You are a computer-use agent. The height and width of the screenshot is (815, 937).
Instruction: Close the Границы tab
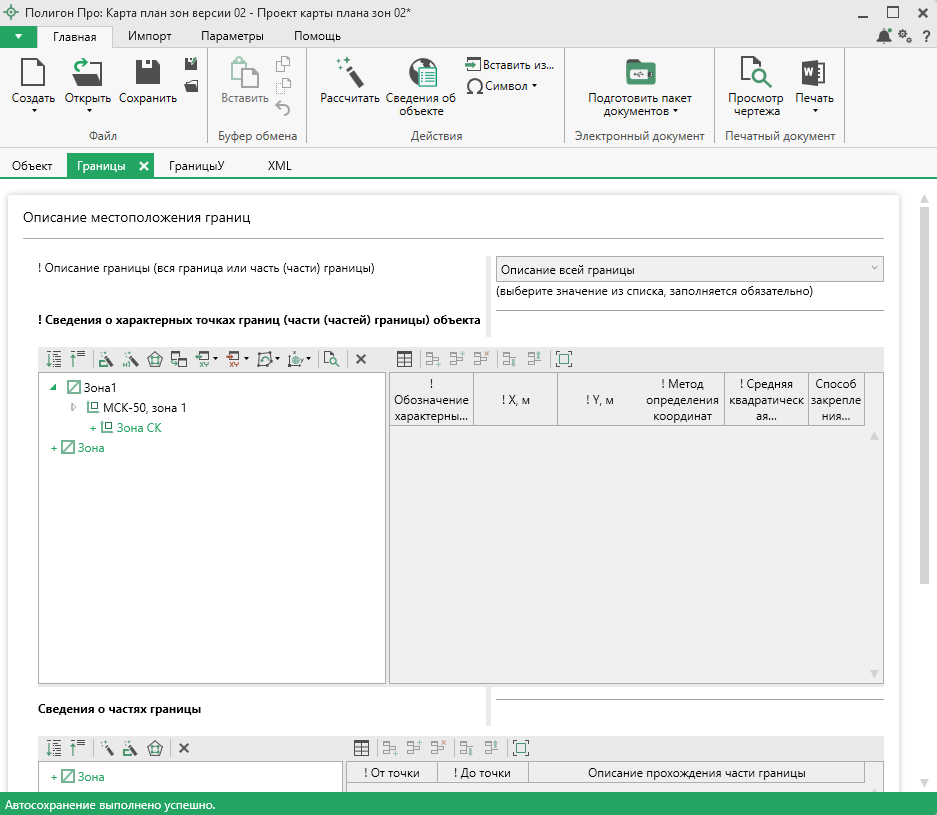[144, 167]
